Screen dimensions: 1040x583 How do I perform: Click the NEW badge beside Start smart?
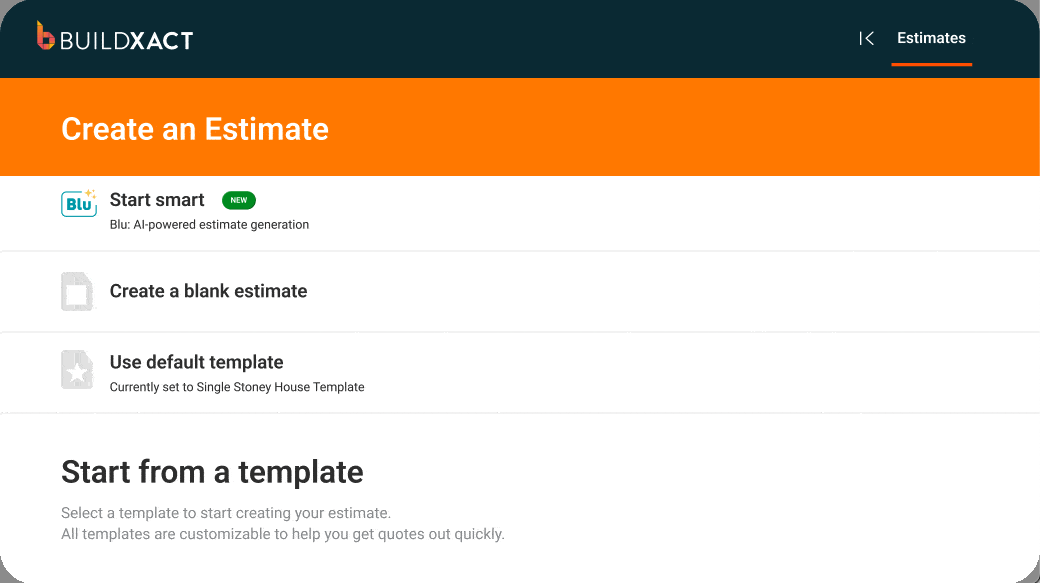(x=238, y=200)
